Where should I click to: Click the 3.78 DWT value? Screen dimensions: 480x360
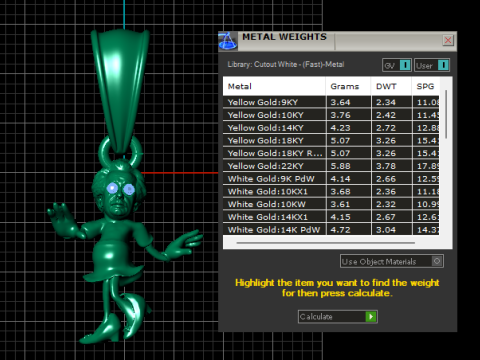click(x=386, y=166)
